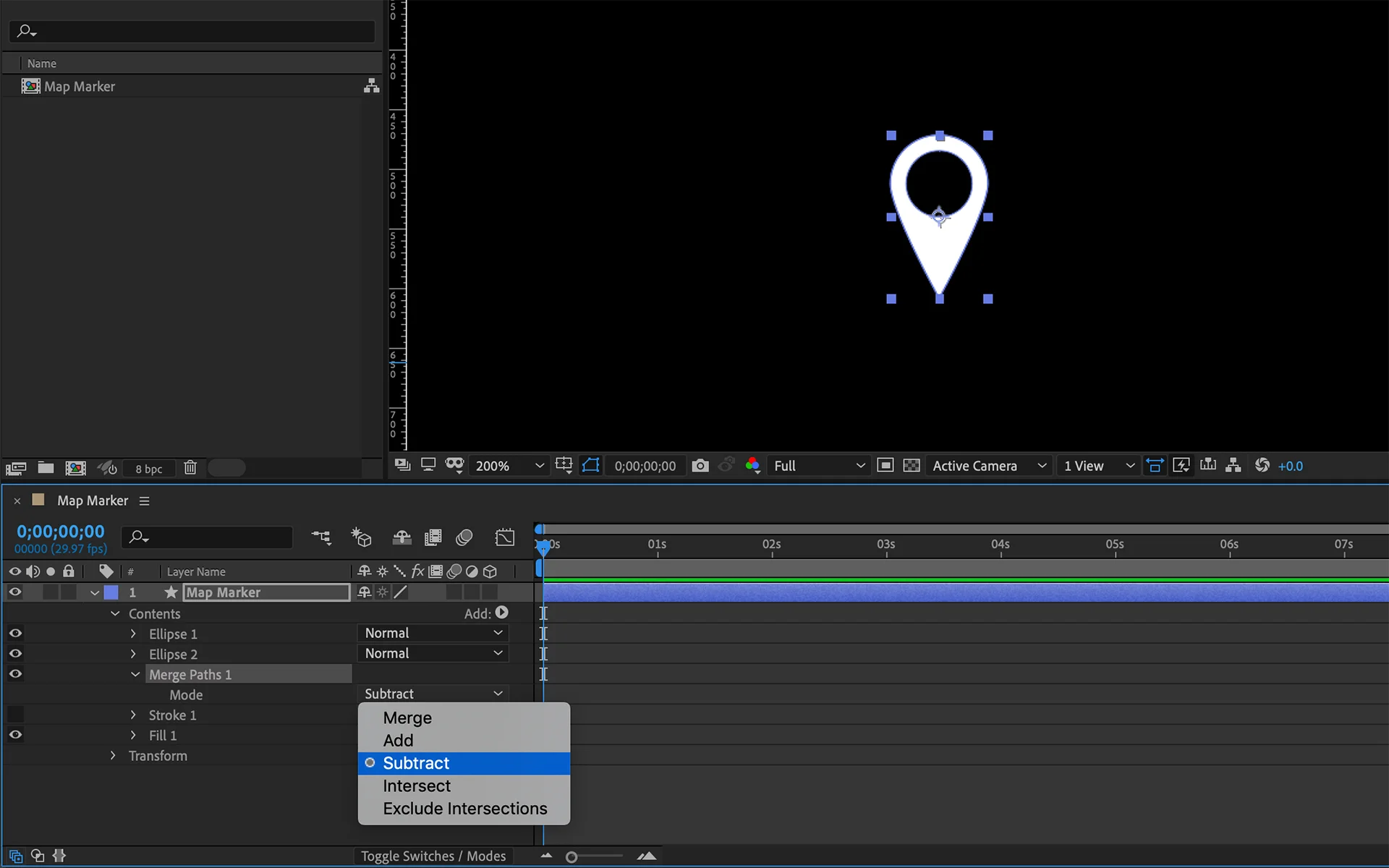The height and width of the screenshot is (868, 1389).
Task: Open magnification dropdown showing 200%
Action: [509, 466]
